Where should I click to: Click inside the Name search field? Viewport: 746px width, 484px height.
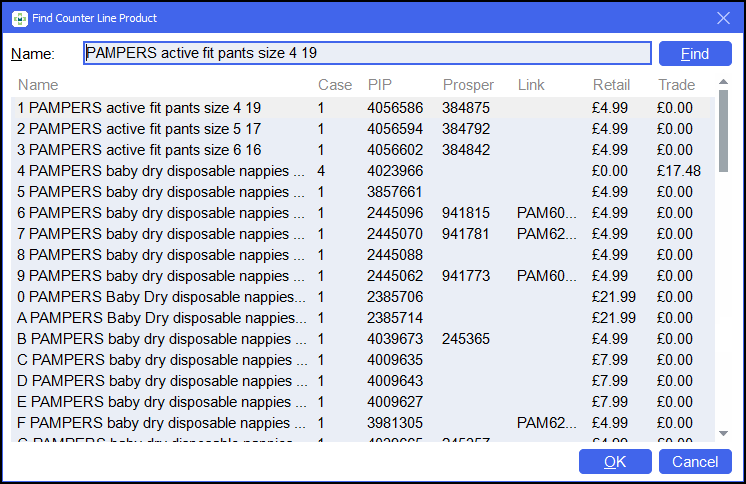point(367,54)
